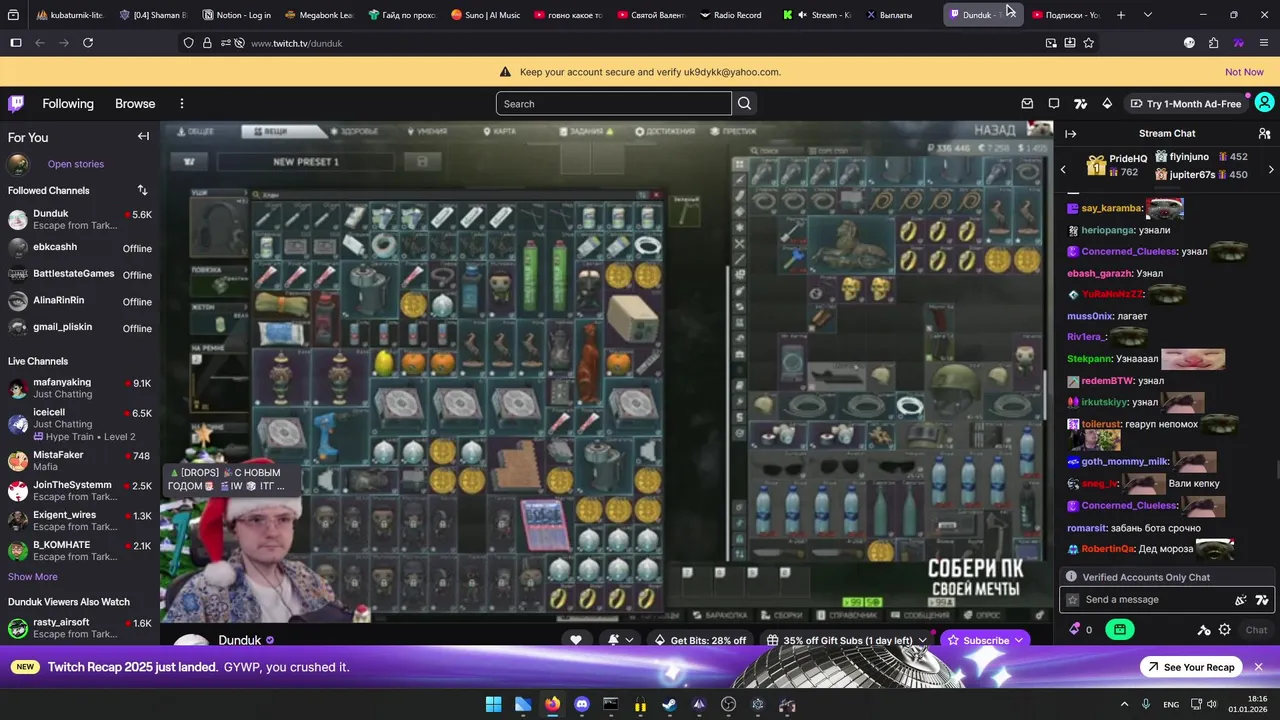Switch to the Suno | AI Music tab
The image size is (1280, 720).
tap(485, 15)
